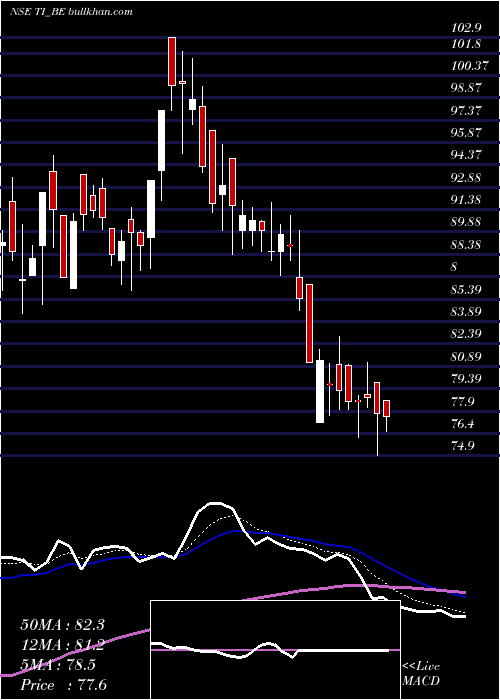The image size is (500, 700).
Task: Click the 89.88 price label
Action: click(x=467, y=222)
